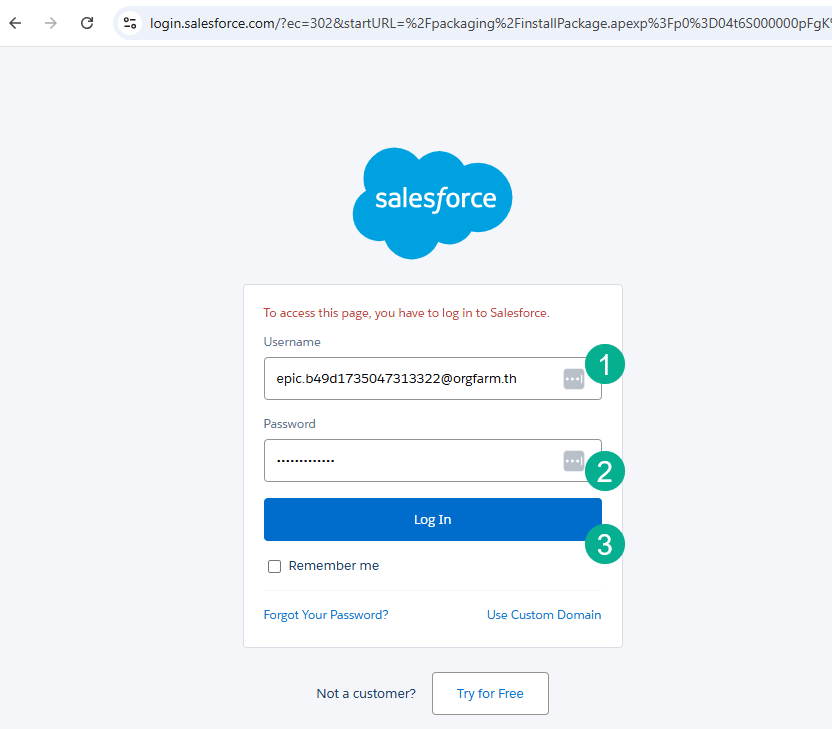Click the Try for Free button
832x729 pixels.
pos(490,694)
